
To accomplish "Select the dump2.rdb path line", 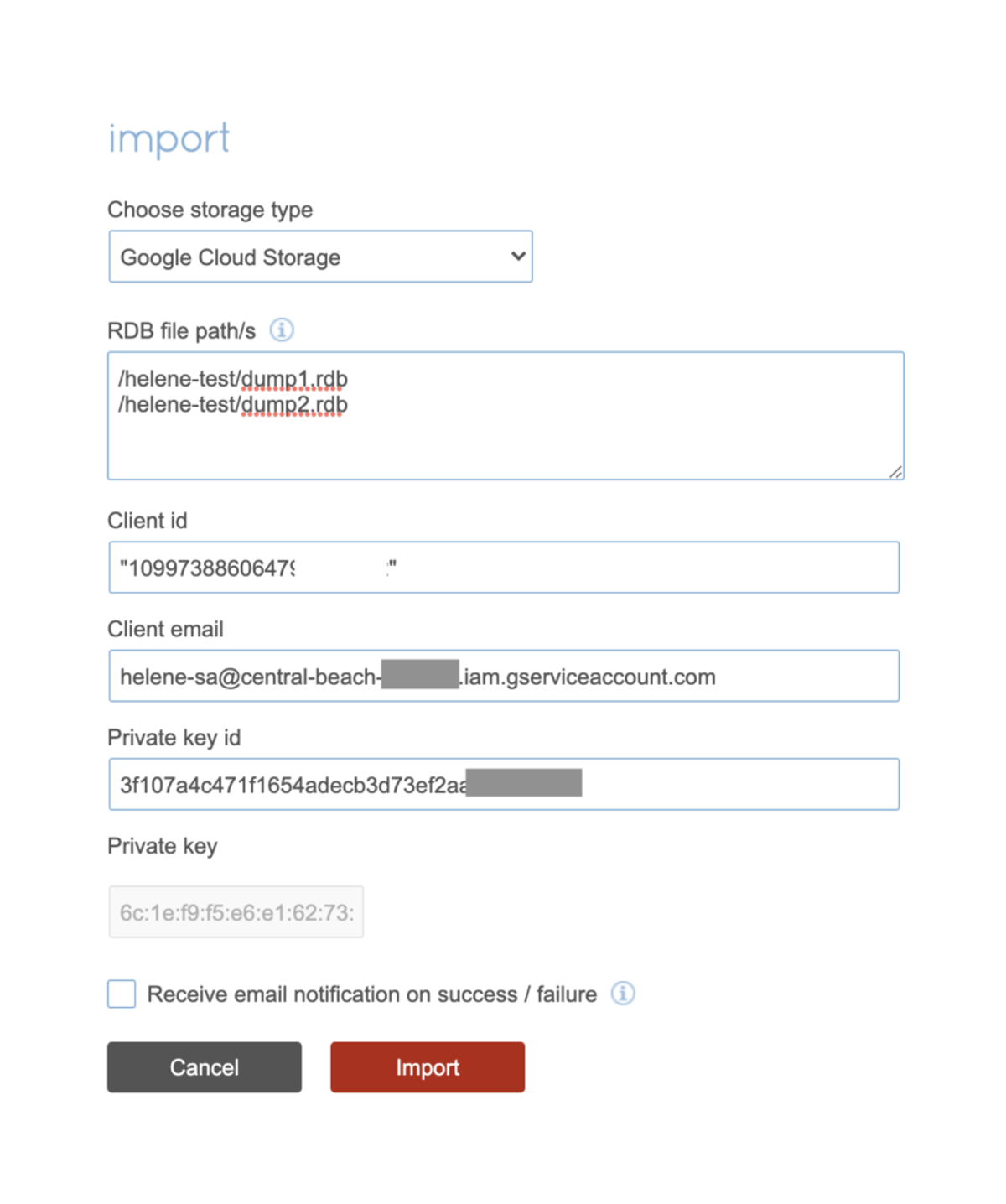I will click(x=233, y=405).
